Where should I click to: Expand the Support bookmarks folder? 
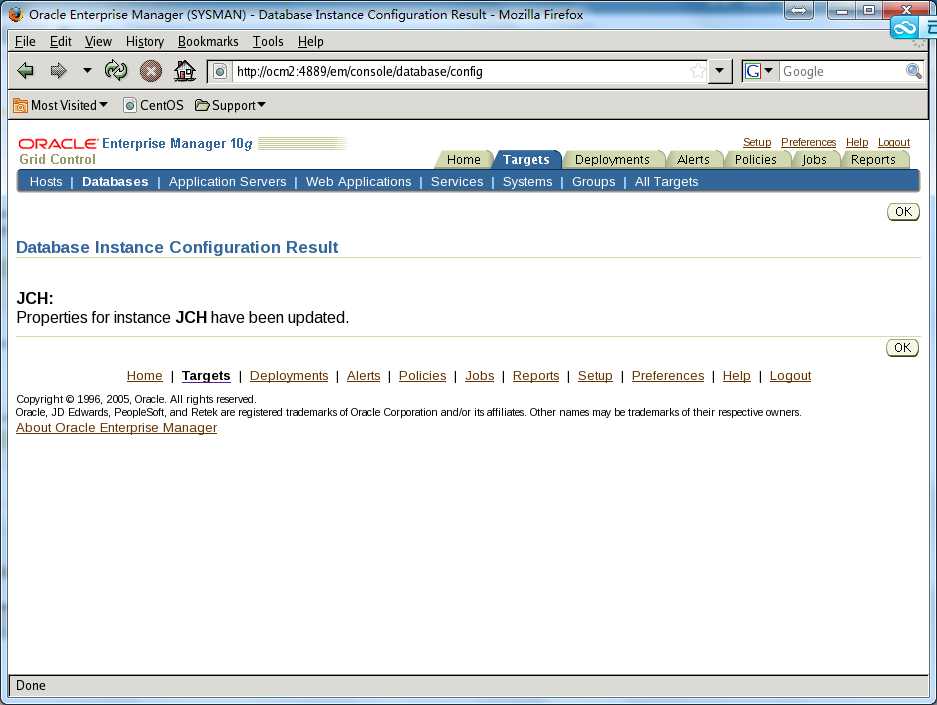pyautogui.click(x=231, y=105)
